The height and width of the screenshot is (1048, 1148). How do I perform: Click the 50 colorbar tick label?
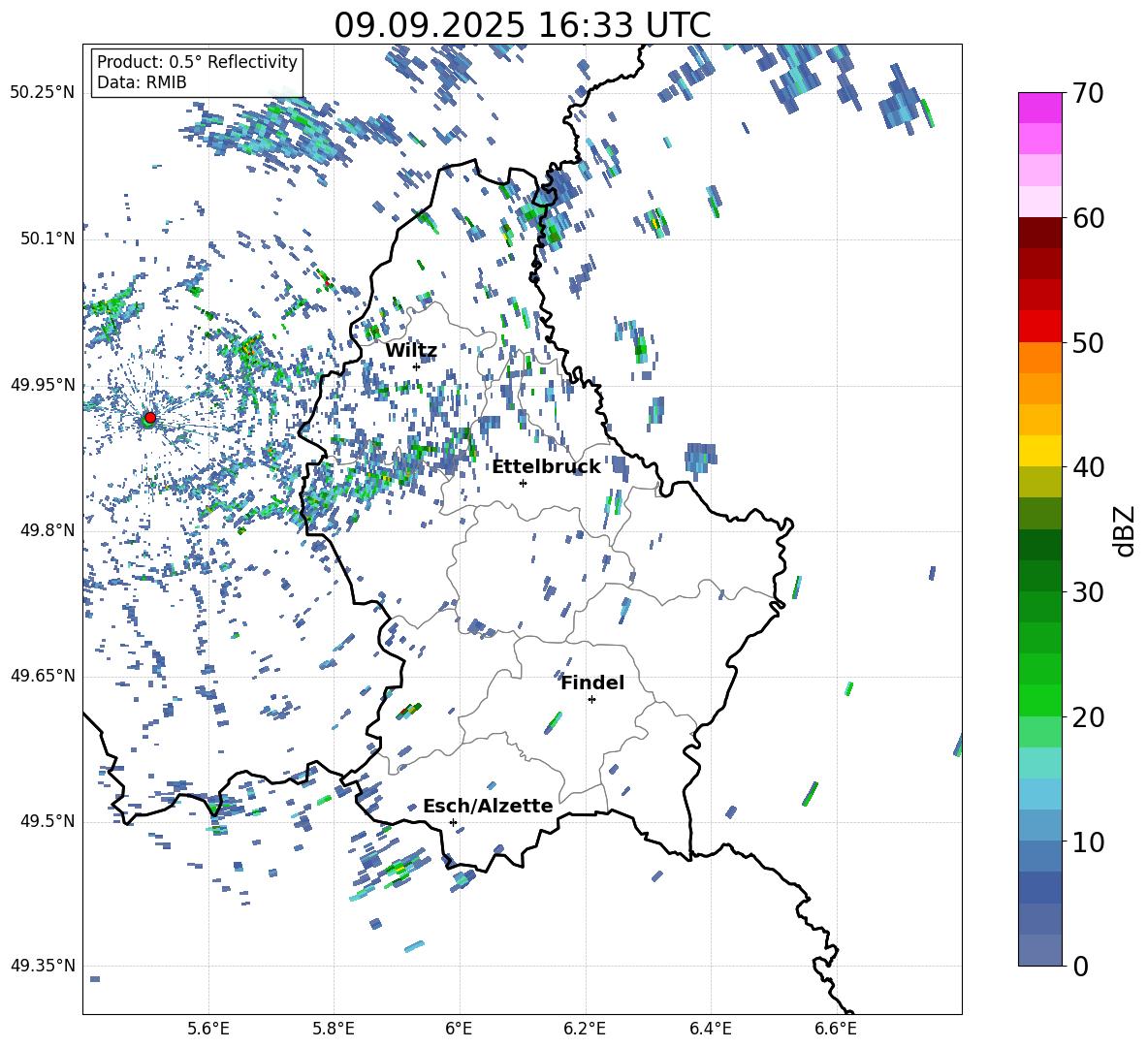pyautogui.click(x=1088, y=343)
